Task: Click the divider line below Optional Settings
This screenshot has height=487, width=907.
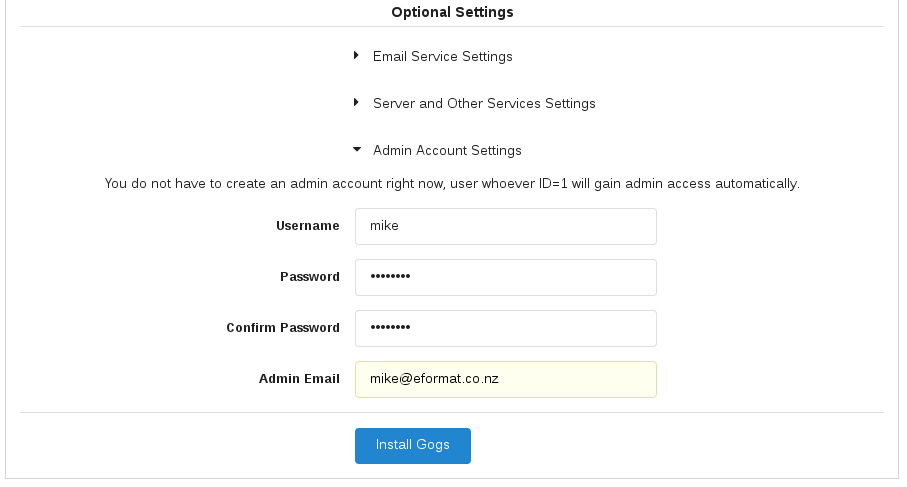Action: [x=452, y=27]
